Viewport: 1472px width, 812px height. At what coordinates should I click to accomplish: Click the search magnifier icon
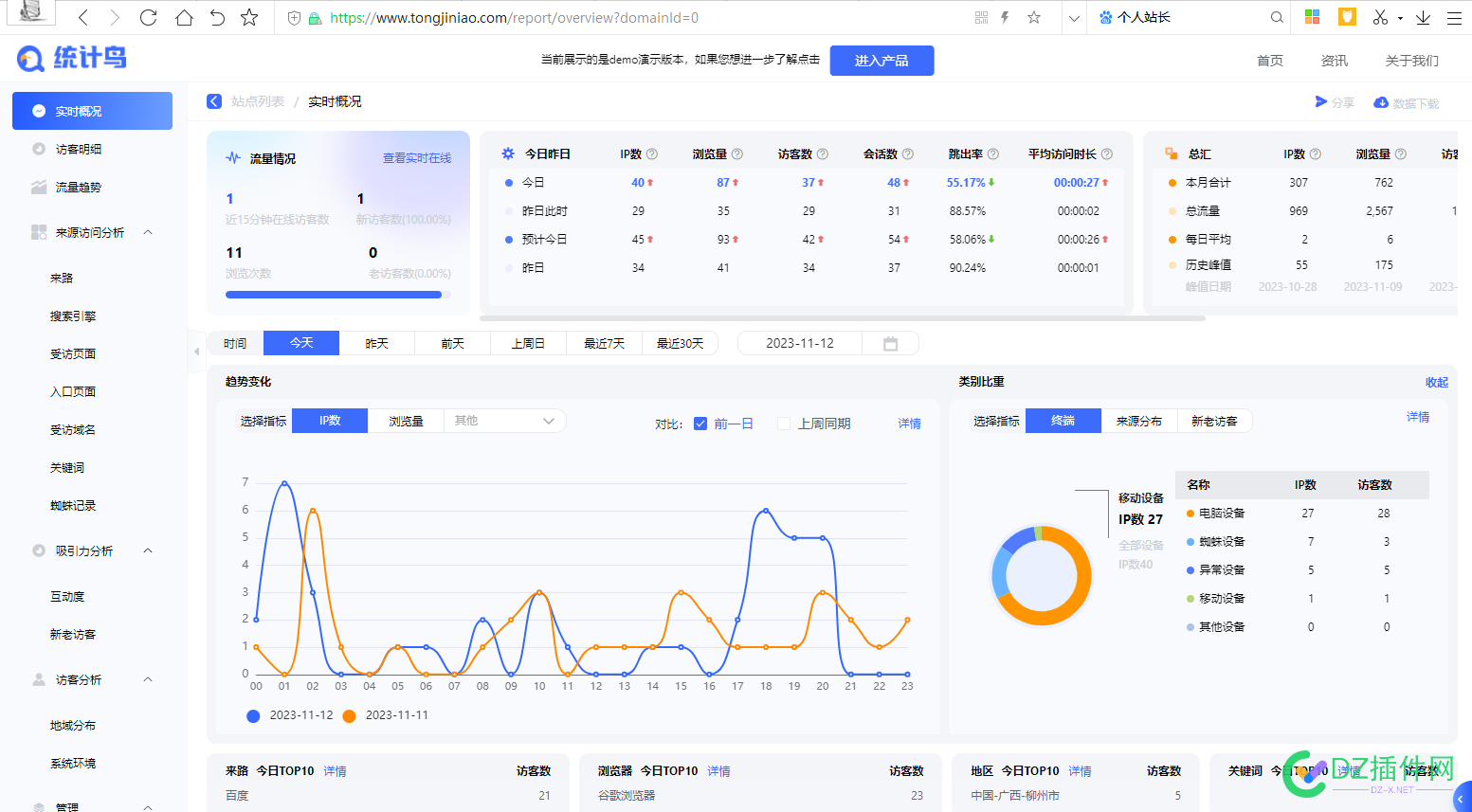(1277, 17)
